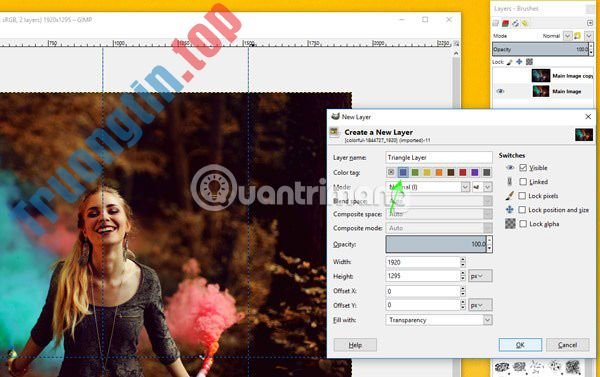Close the New Layer dialog
Viewport: 600px width, 377px height.
588,117
